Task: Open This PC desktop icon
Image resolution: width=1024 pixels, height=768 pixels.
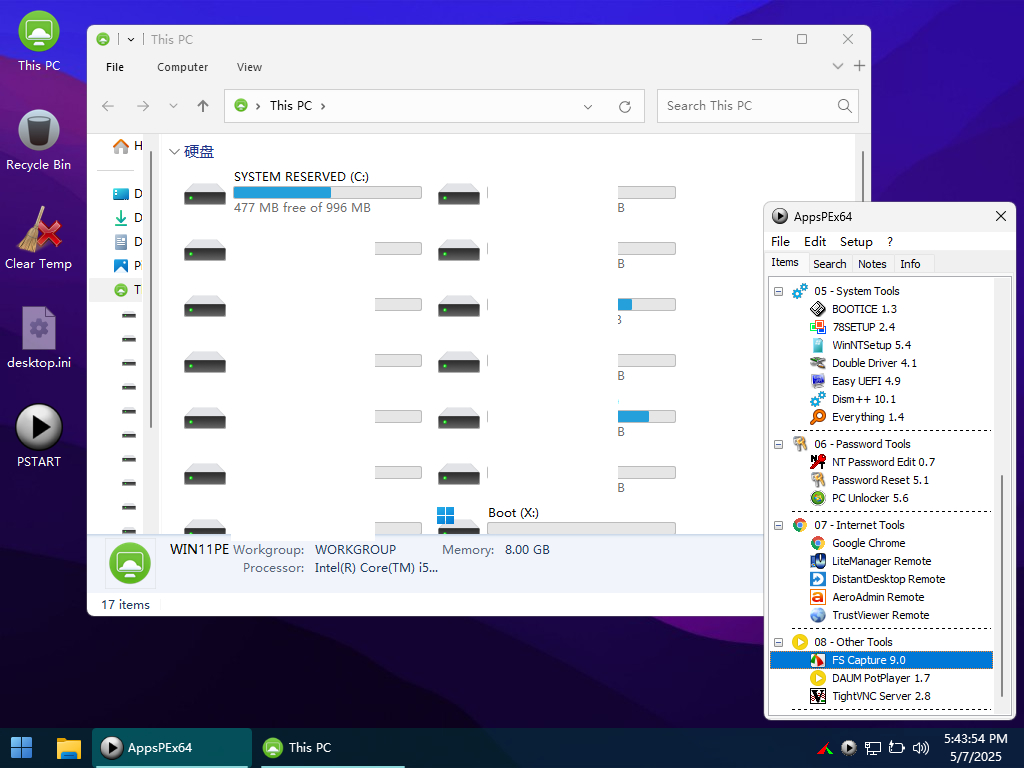Action: tap(39, 40)
